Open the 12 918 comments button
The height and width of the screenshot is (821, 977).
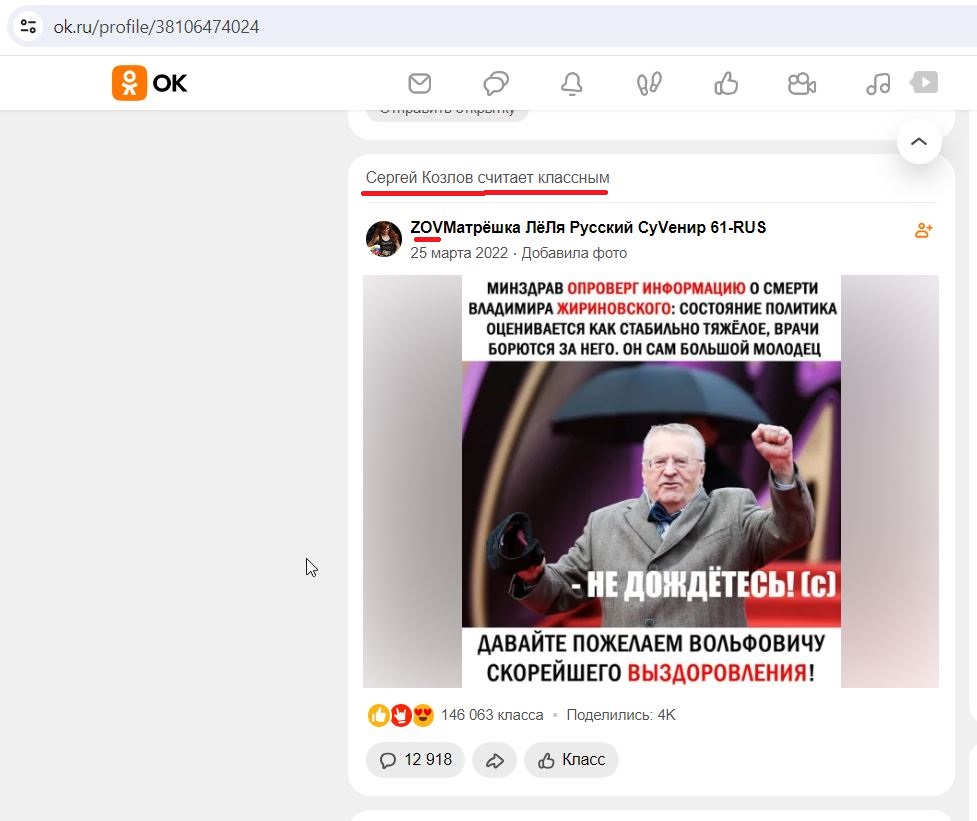(x=416, y=760)
